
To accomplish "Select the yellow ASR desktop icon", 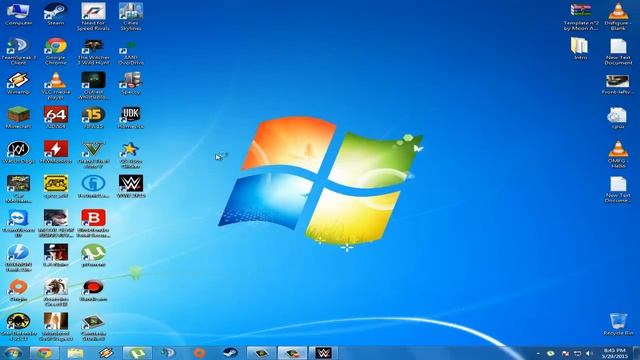I will click(56, 187).
